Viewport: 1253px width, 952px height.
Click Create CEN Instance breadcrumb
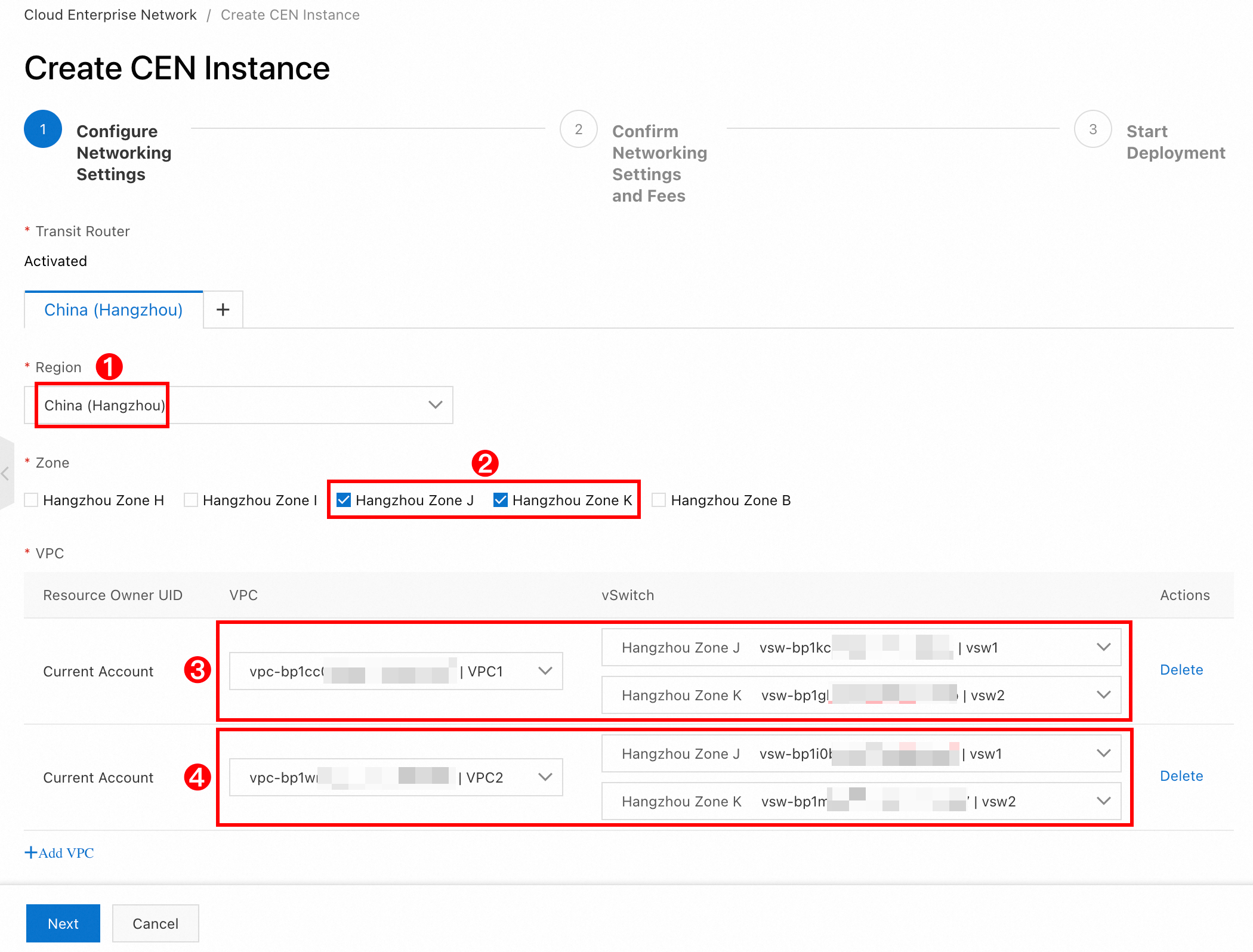point(290,15)
